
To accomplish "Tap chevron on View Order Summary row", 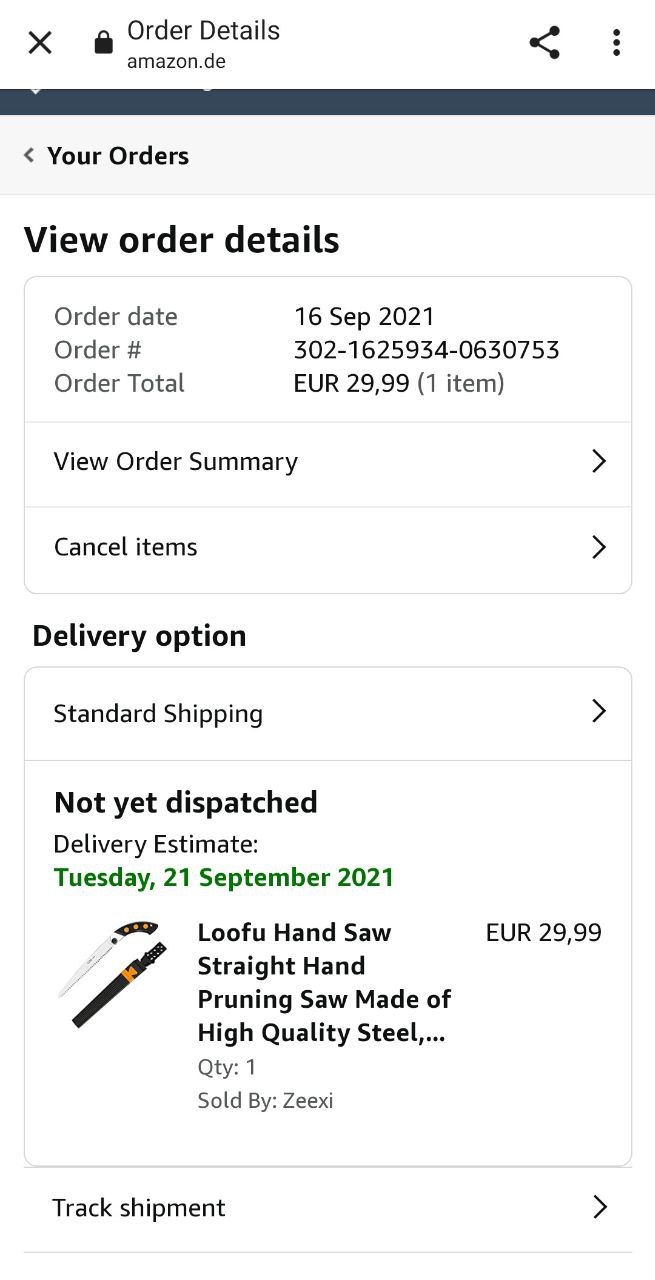I will [599, 461].
